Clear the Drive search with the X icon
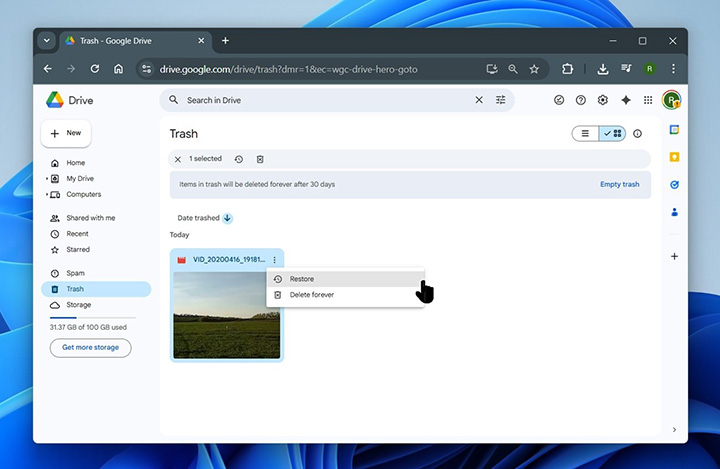 [x=479, y=100]
